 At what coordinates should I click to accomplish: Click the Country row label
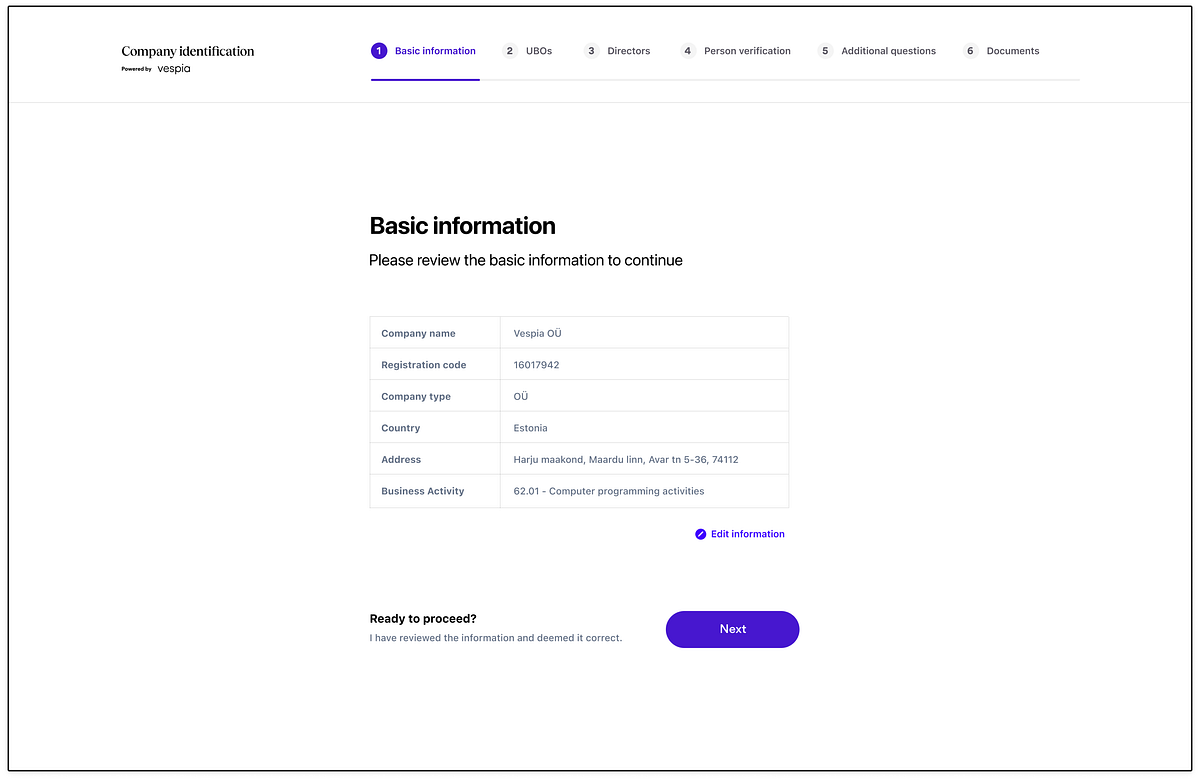[x=401, y=428]
